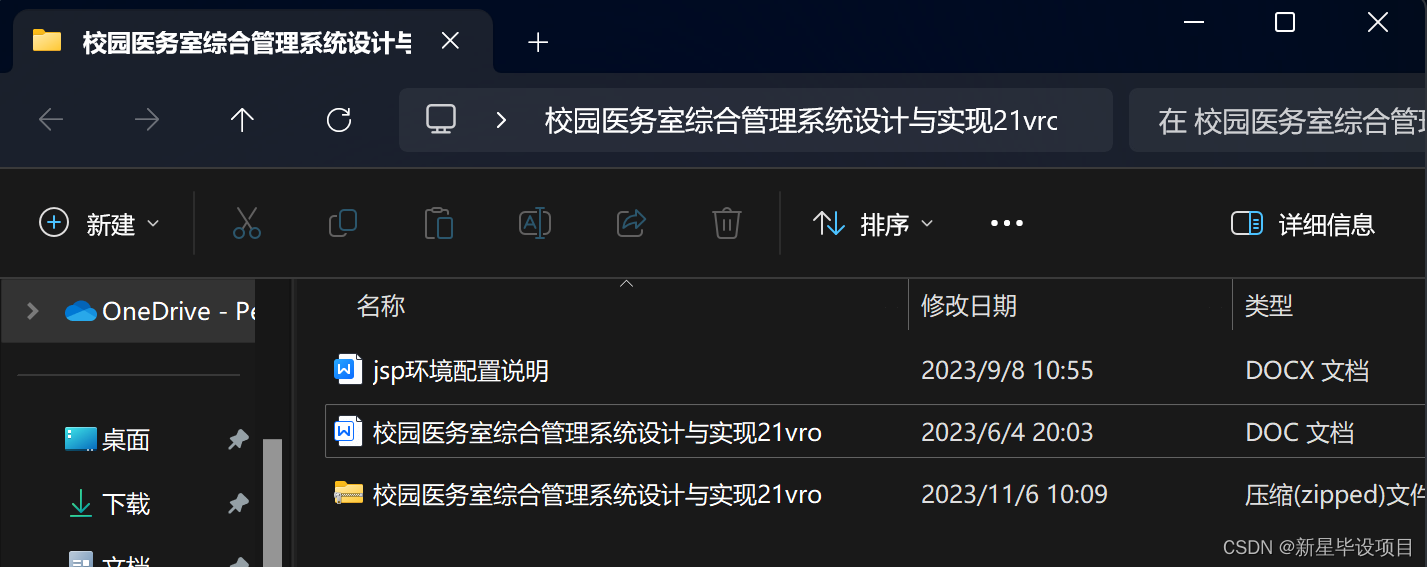Viewport: 1427px width, 567px height.
Task: Close the 校园医务室综合管理系统 tab
Action: 451,41
